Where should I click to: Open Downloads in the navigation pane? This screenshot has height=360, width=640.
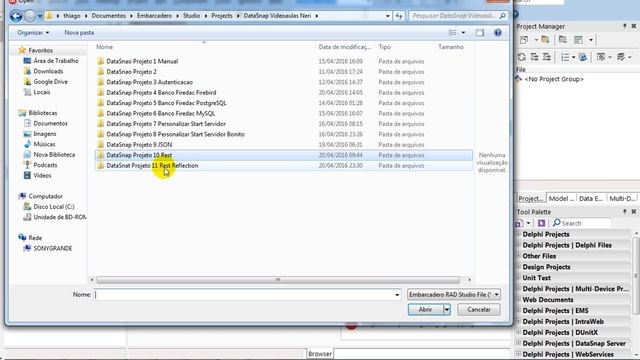click(48, 71)
